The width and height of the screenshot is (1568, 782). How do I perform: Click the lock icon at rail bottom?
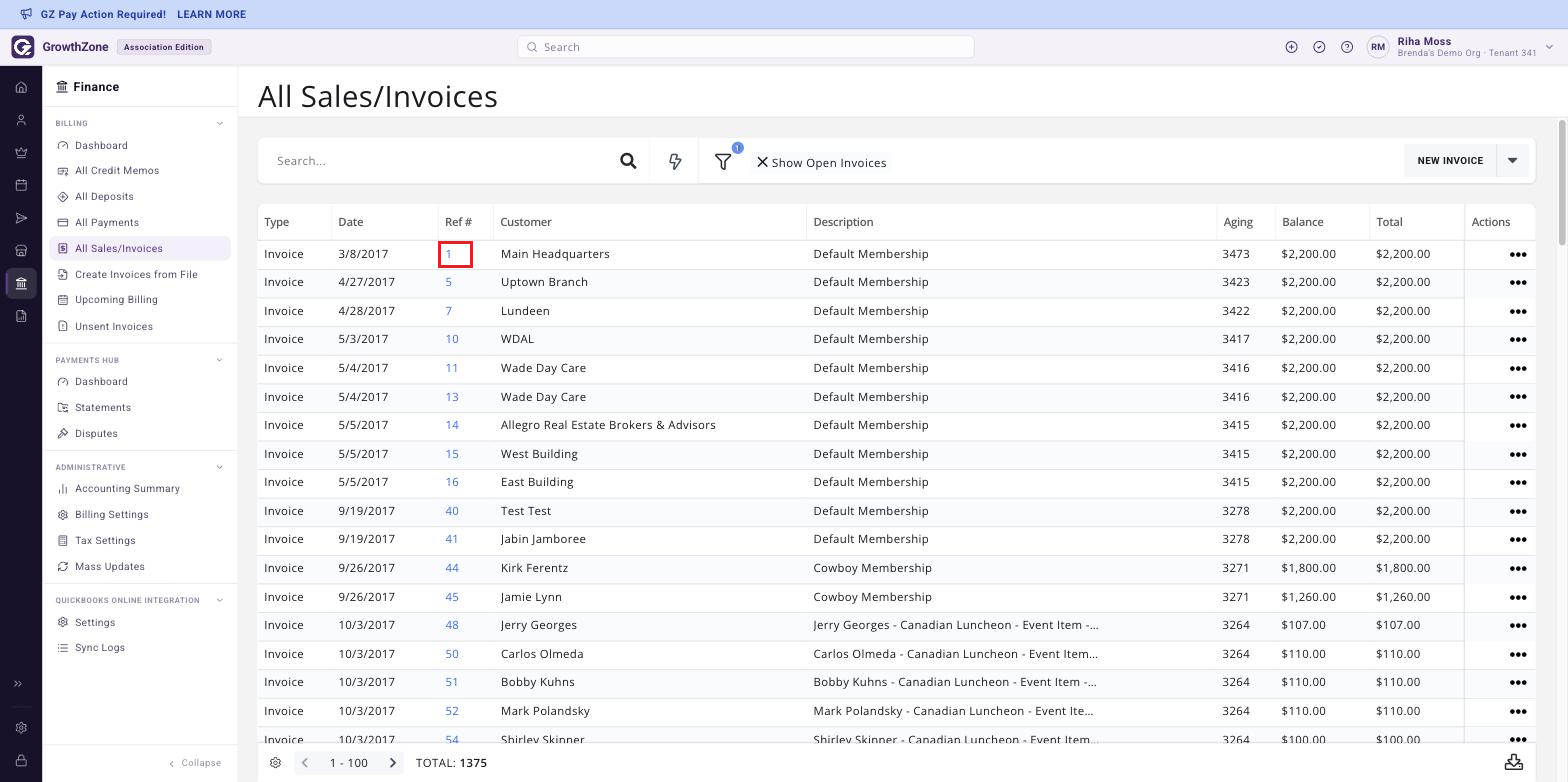21,761
